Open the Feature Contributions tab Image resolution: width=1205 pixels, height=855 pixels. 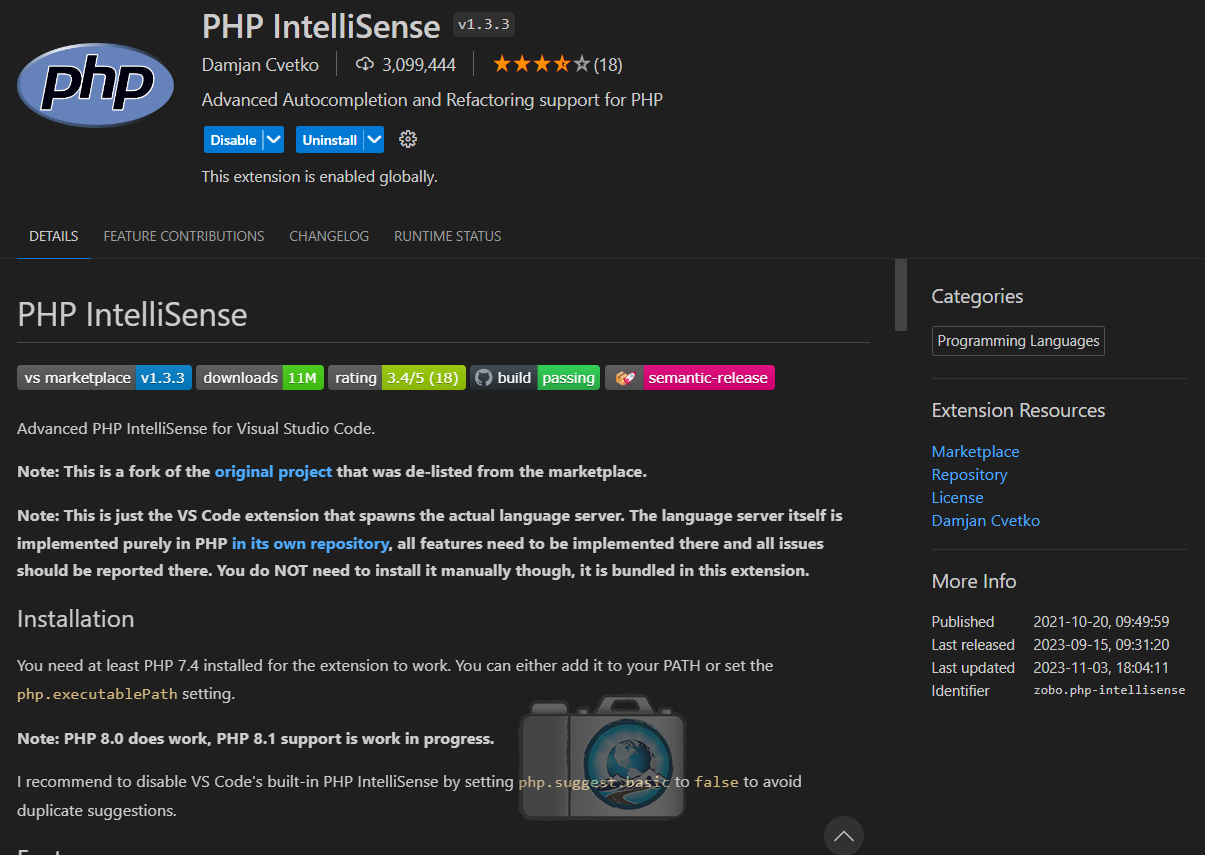pos(184,237)
